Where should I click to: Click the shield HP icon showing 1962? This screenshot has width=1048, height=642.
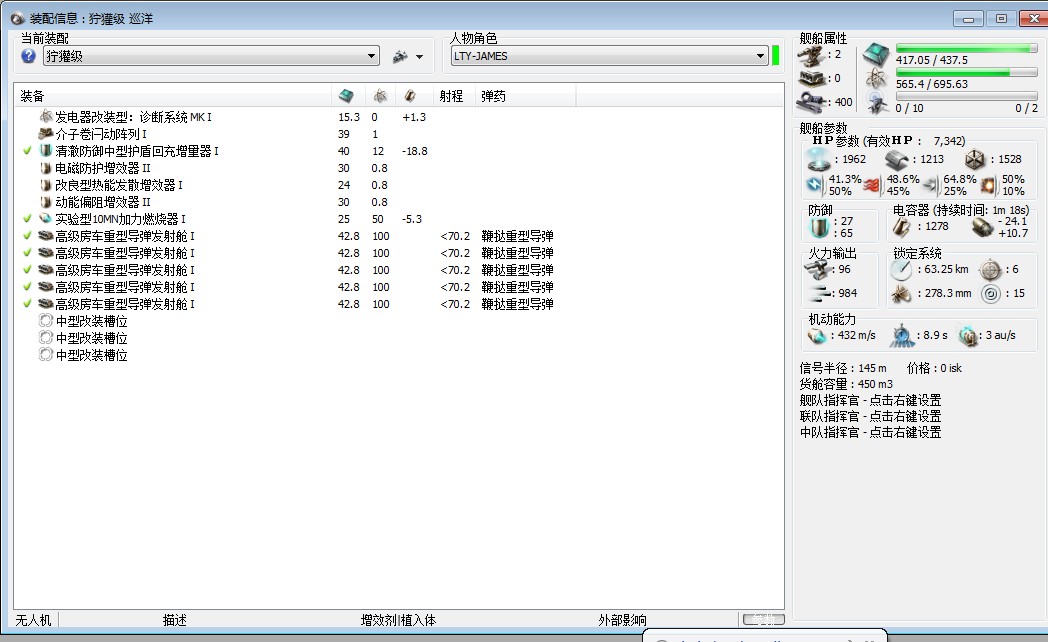818,159
